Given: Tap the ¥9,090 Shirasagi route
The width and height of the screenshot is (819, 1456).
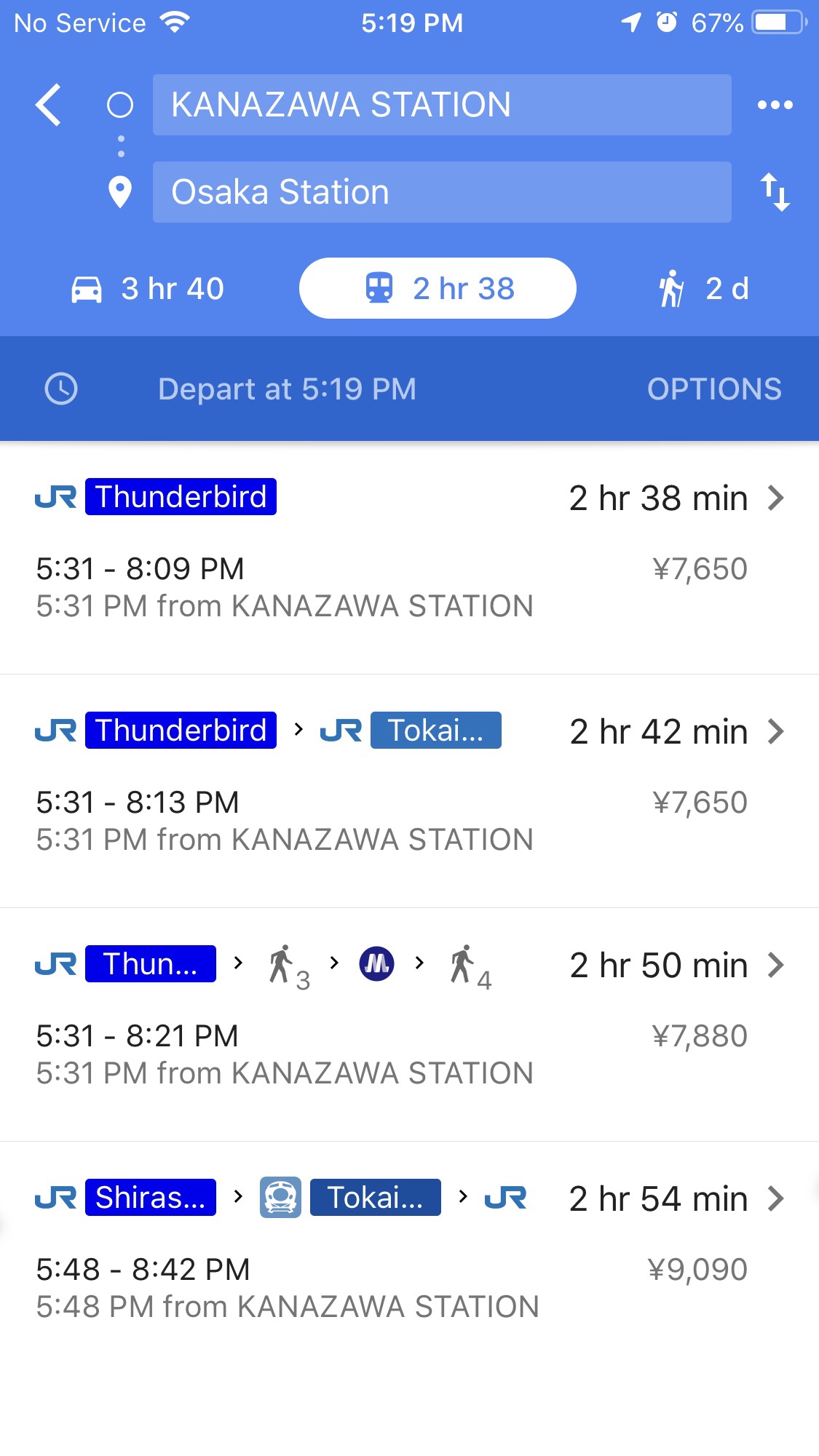Looking at the screenshot, I should (x=697, y=1270).
